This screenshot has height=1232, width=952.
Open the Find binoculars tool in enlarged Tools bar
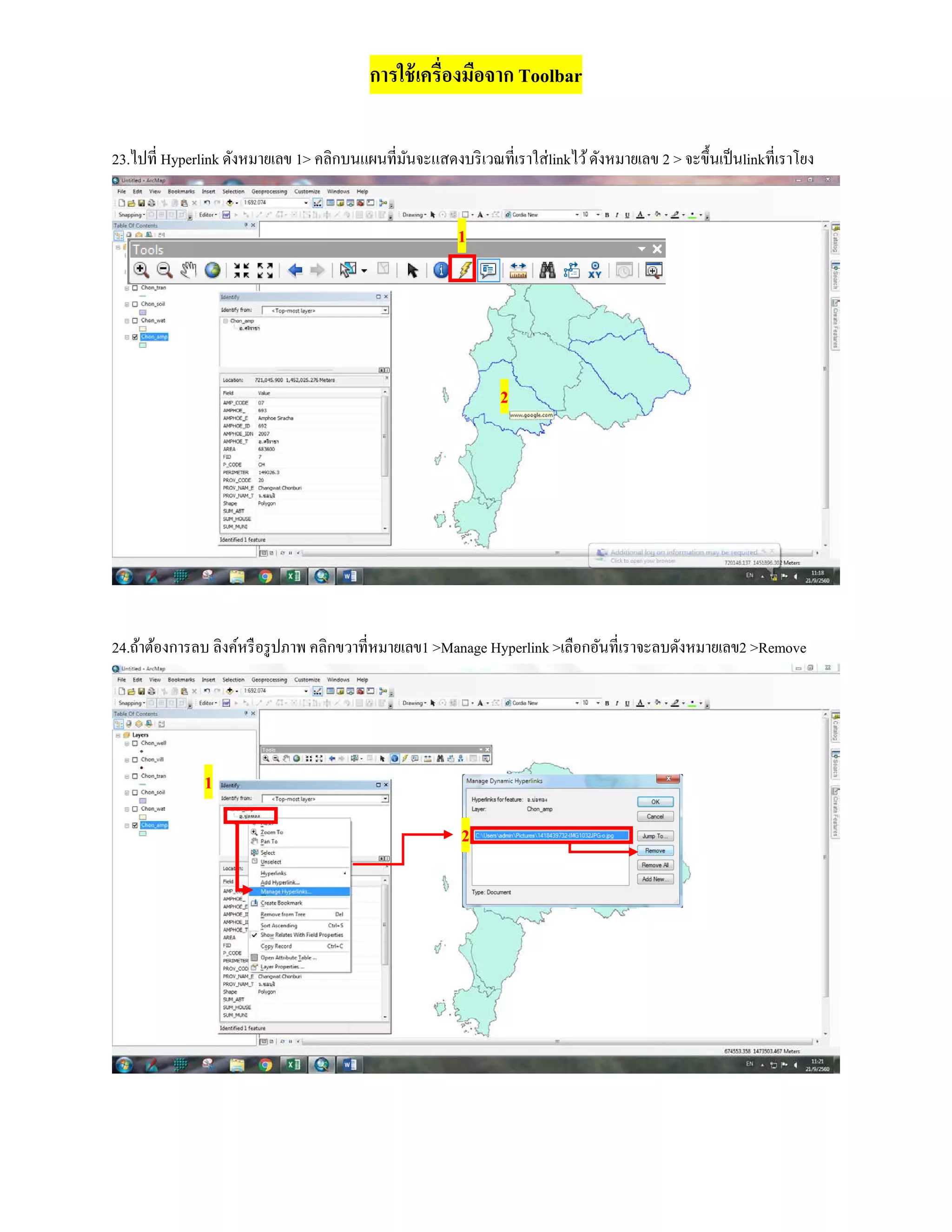click(x=547, y=270)
